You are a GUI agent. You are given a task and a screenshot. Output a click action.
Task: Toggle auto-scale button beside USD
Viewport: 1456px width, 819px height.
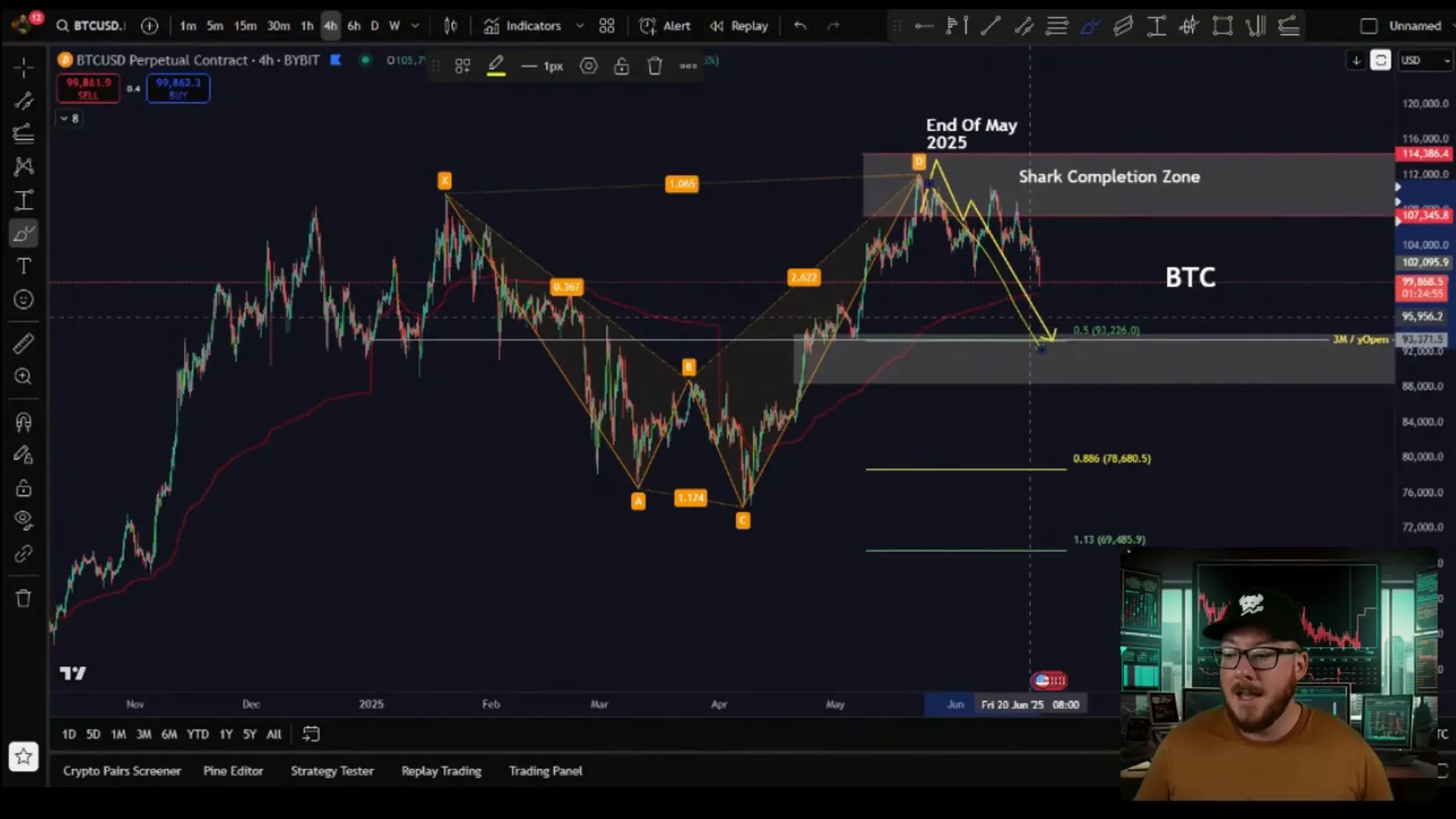point(1380,61)
